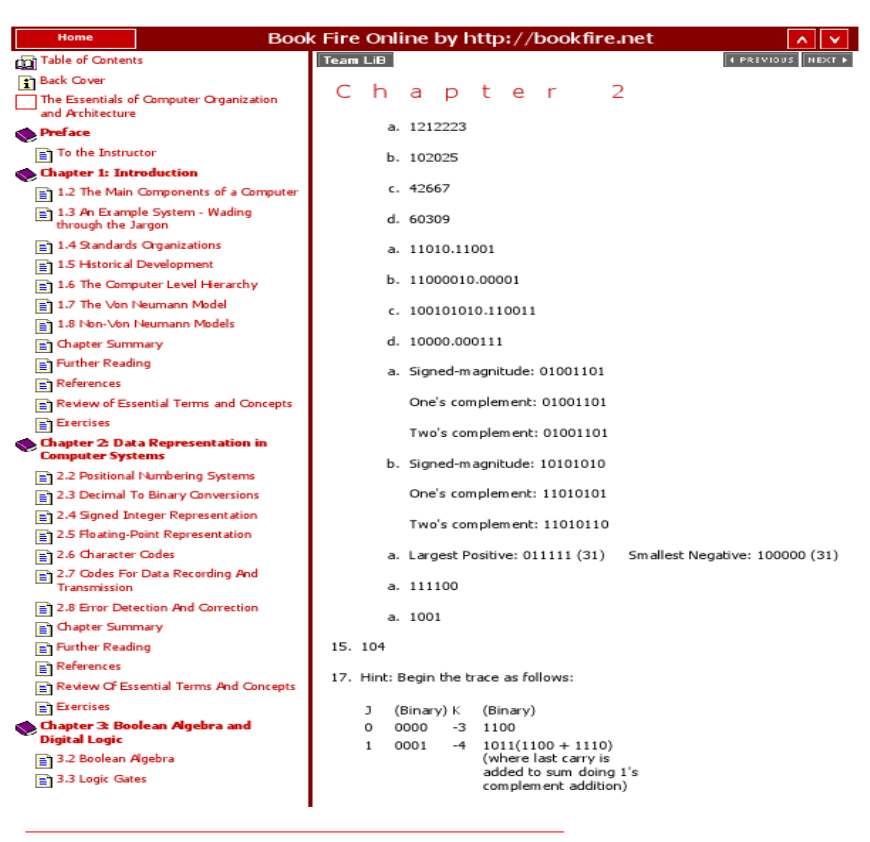Collapse Chapter 2 purple book icon

[x=26, y=445]
